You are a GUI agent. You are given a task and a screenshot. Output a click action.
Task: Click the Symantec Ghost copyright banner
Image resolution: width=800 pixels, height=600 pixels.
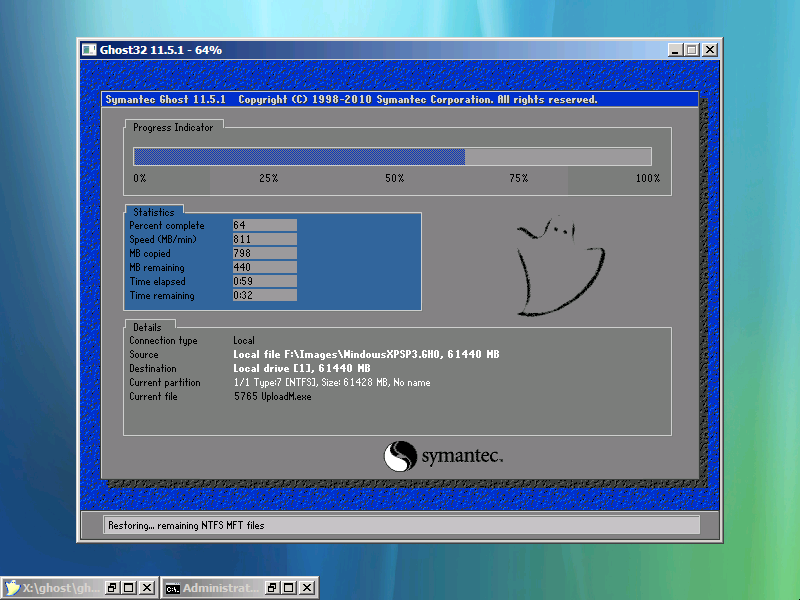[400, 99]
